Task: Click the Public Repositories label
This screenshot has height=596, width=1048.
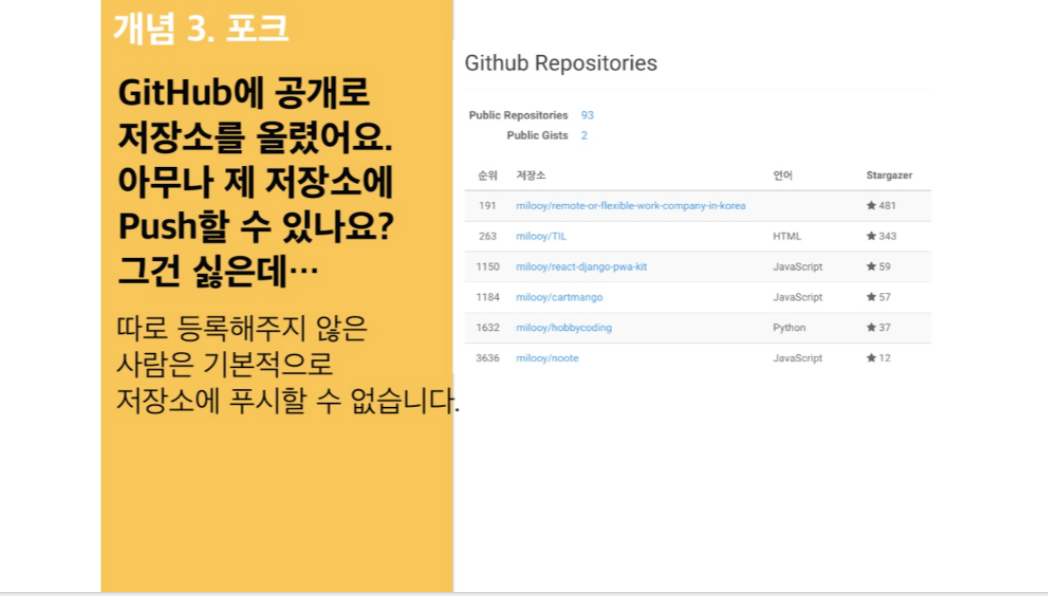Action: pyautogui.click(x=518, y=115)
